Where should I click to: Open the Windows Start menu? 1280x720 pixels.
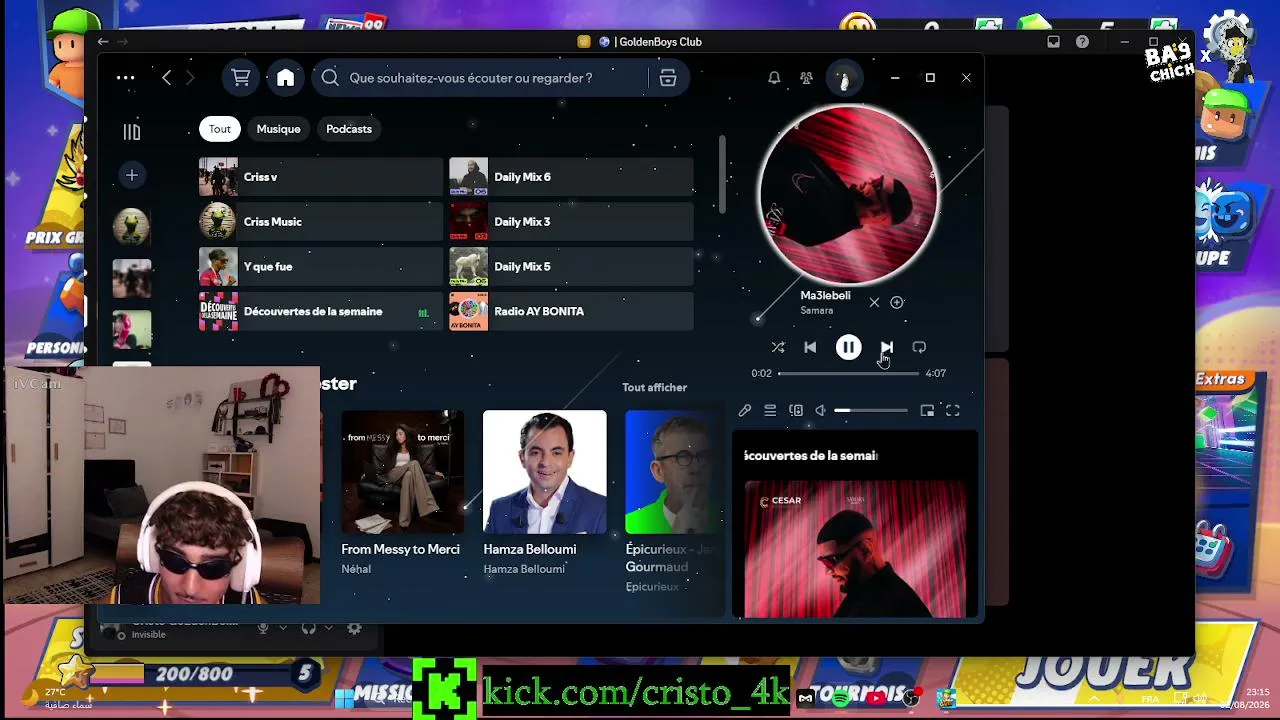(345, 698)
